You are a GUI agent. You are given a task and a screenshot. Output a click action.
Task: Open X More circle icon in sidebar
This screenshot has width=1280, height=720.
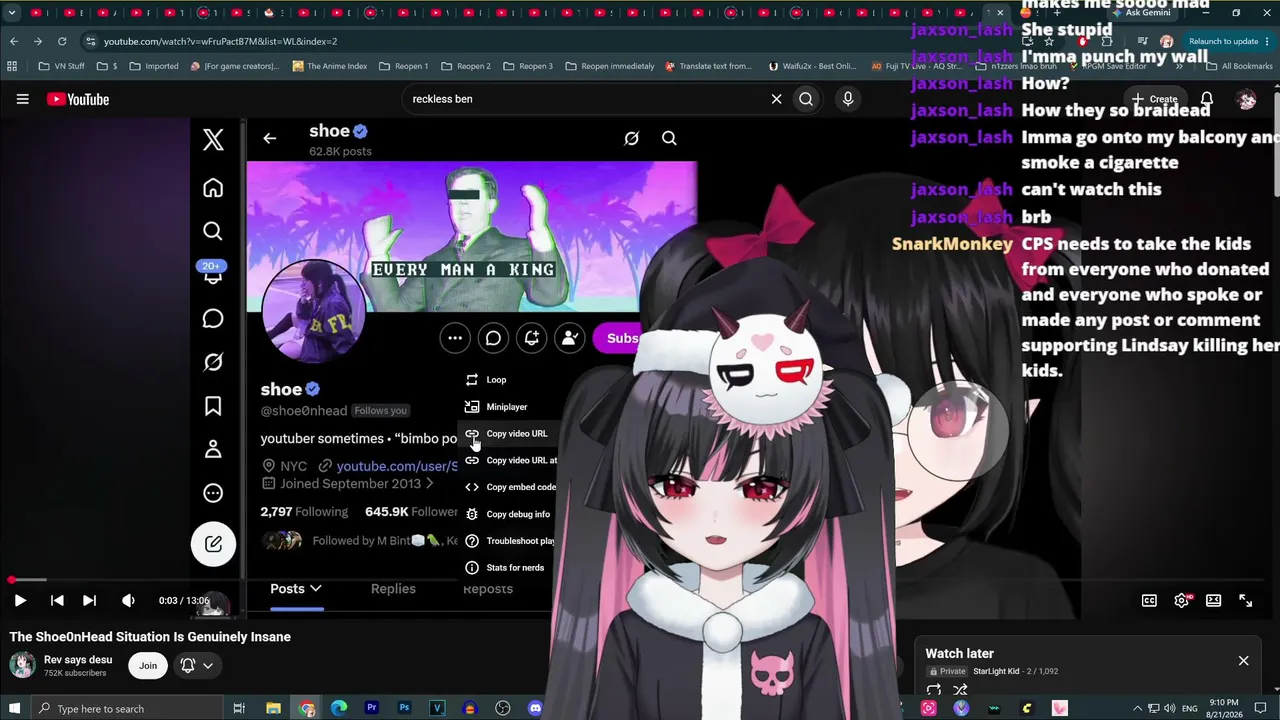click(x=213, y=493)
